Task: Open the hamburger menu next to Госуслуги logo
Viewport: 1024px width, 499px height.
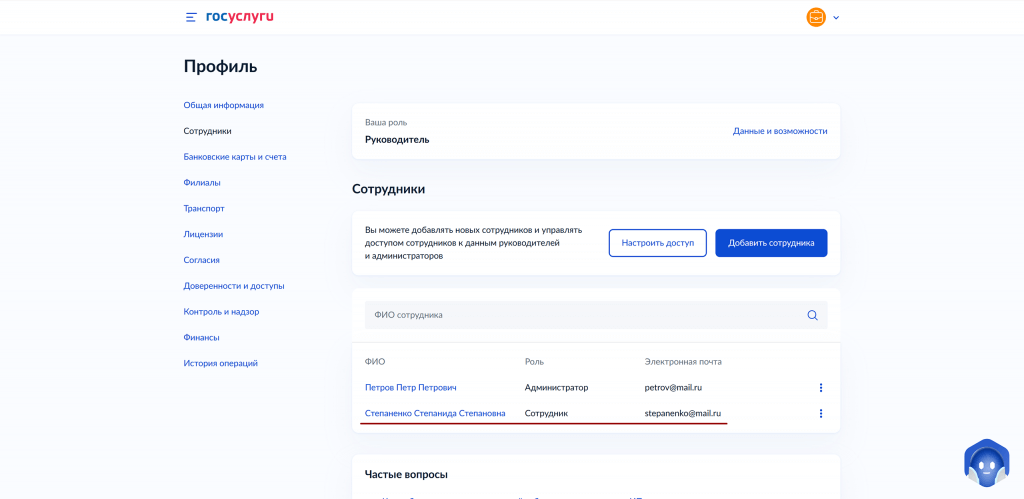Action: (191, 17)
